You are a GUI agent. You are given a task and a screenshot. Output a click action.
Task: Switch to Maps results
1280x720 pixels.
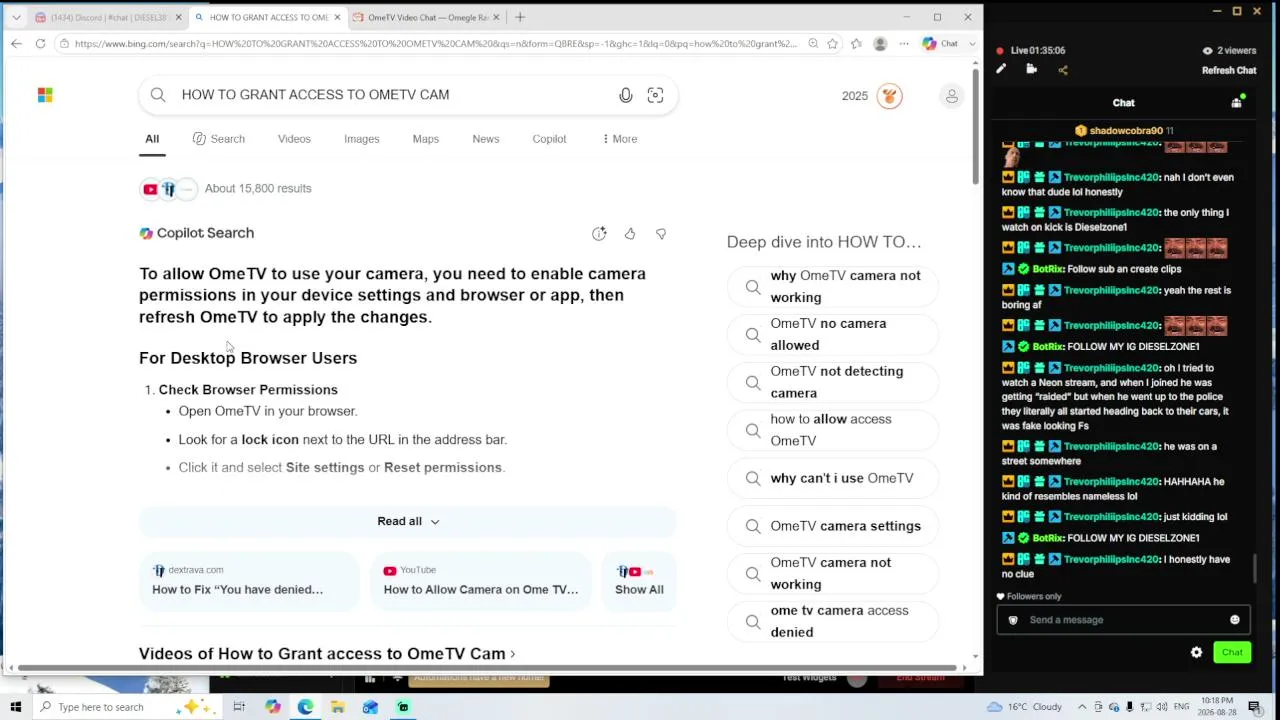pos(426,139)
